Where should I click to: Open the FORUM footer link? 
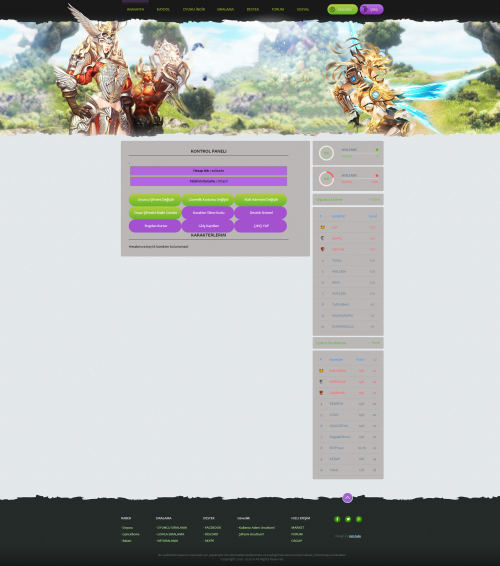pyautogui.click(x=297, y=534)
